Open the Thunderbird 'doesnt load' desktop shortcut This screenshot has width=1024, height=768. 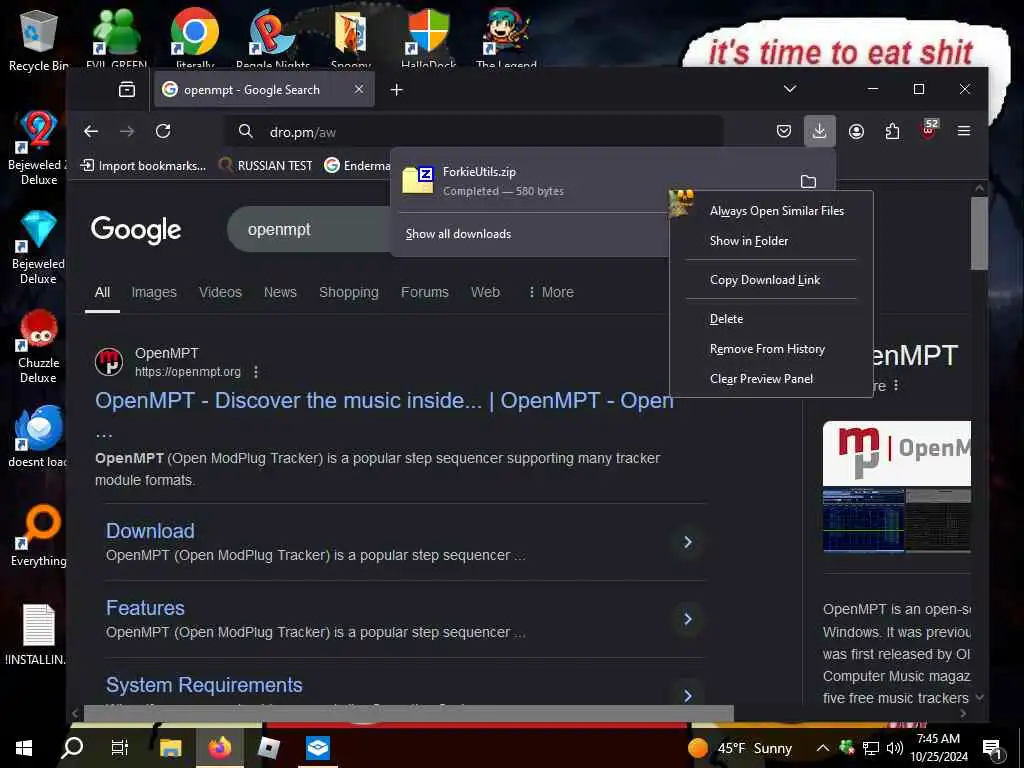point(38,436)
